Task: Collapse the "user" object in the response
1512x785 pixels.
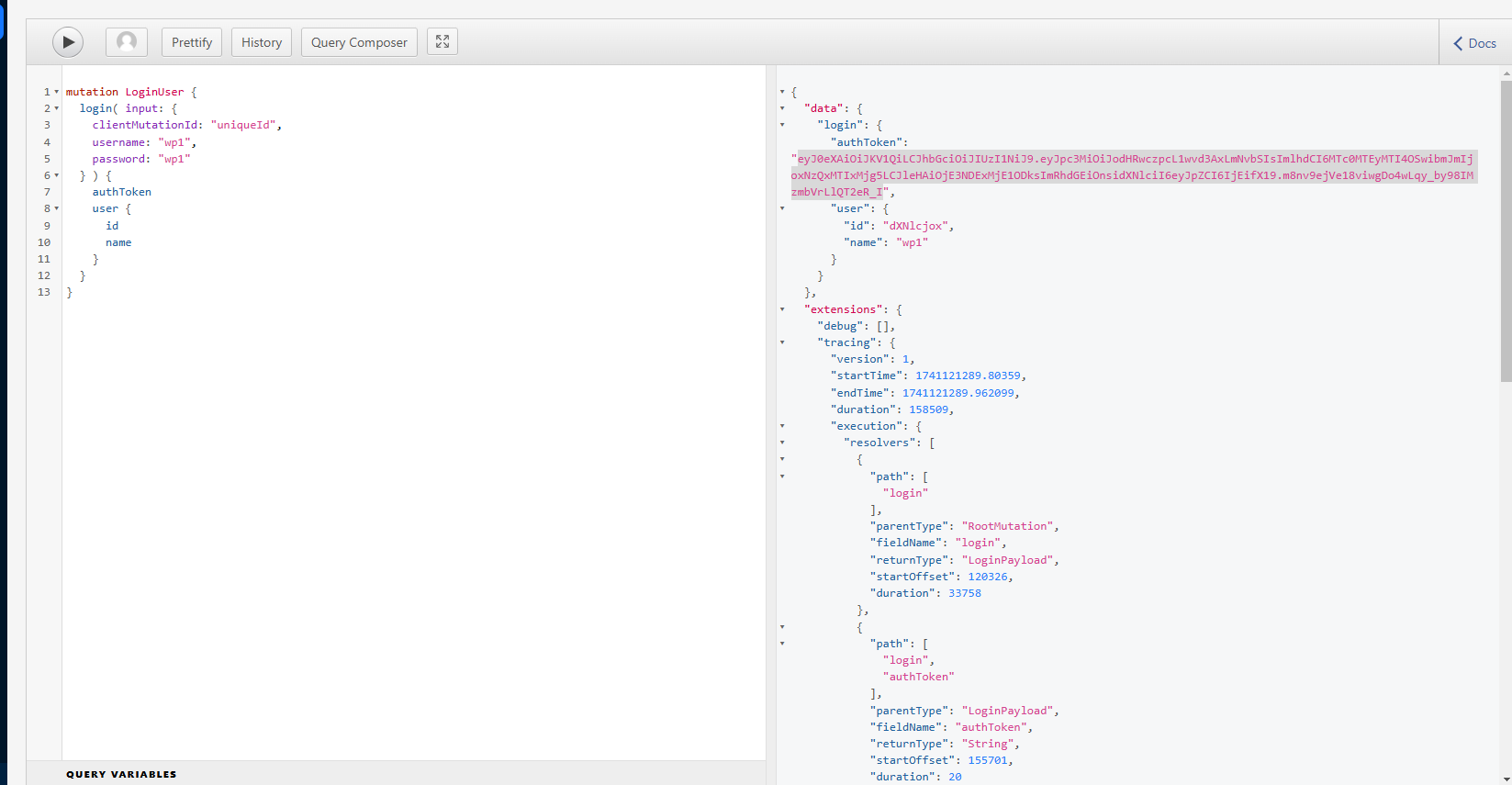Action: [782, 208]
